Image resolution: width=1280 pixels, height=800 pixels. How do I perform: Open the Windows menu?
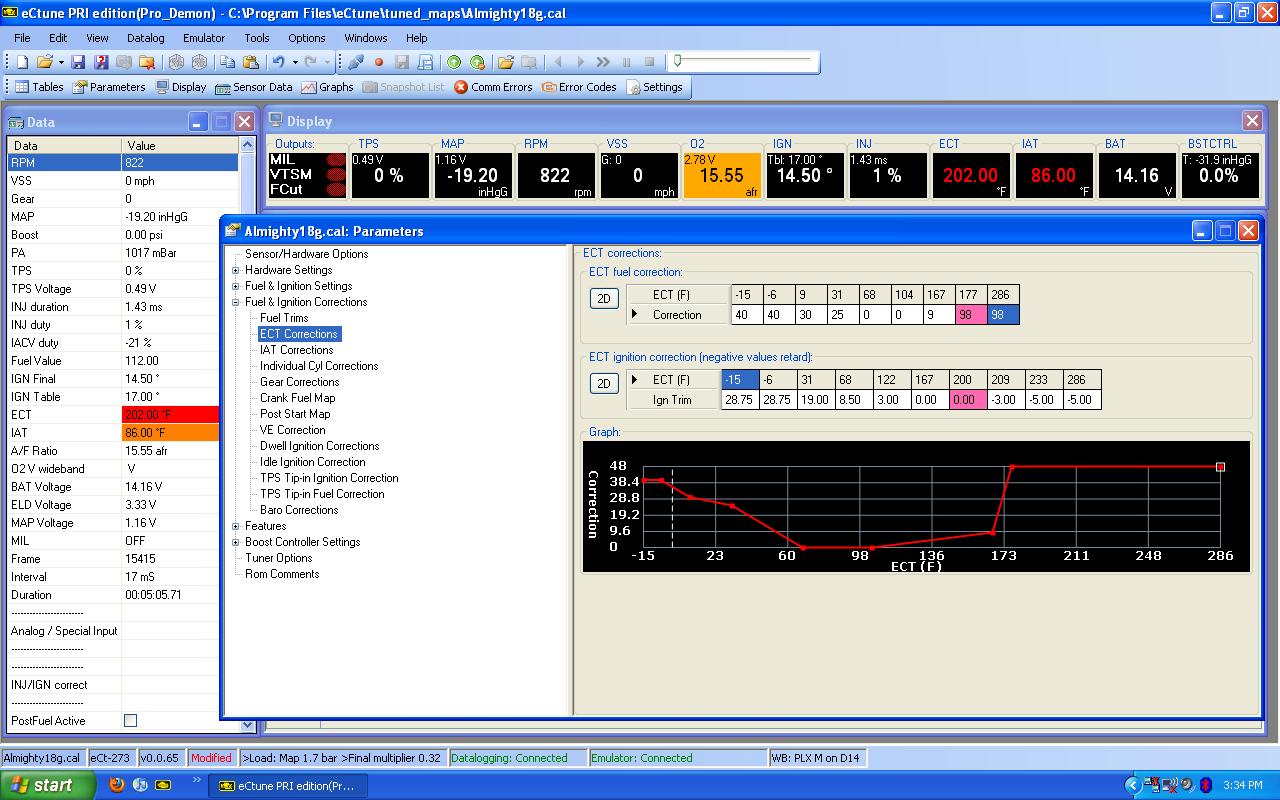(x=366, y=38)
